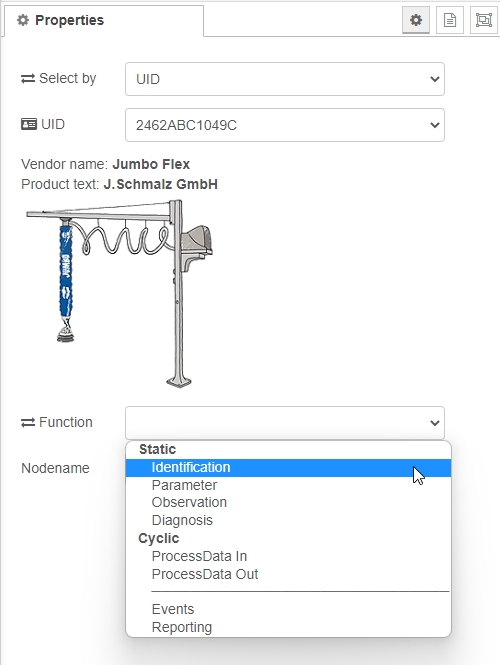Show node description document icon
This screenshot has height=665, width=500.
click(x=450, y=20)
